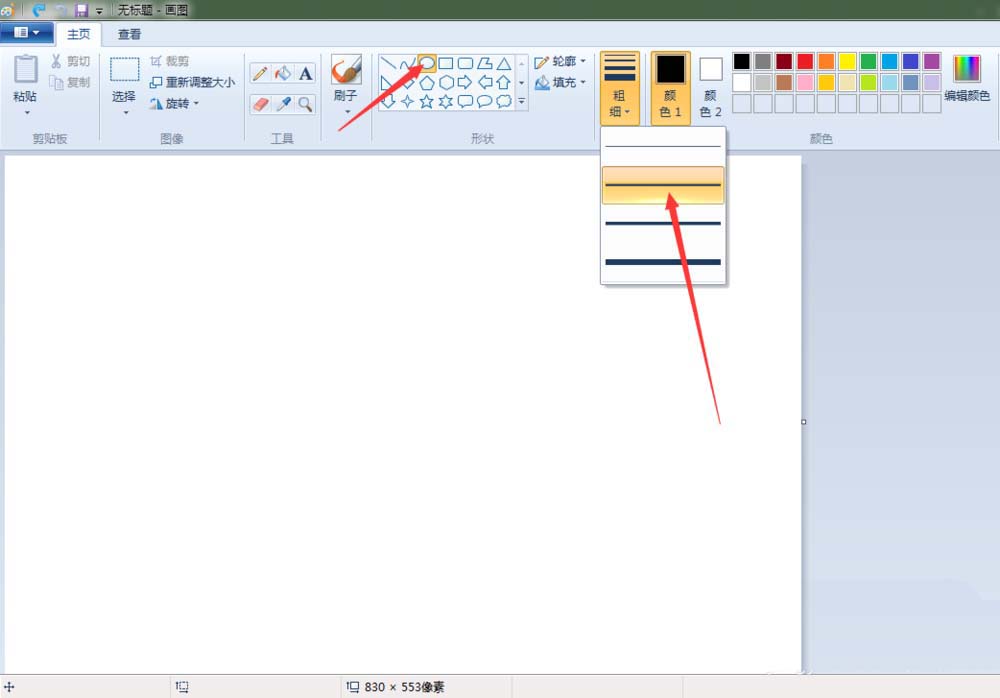Click the Redo arrow in title bar
This screenshot has height=698, width=1000.
tap(61, 10)
